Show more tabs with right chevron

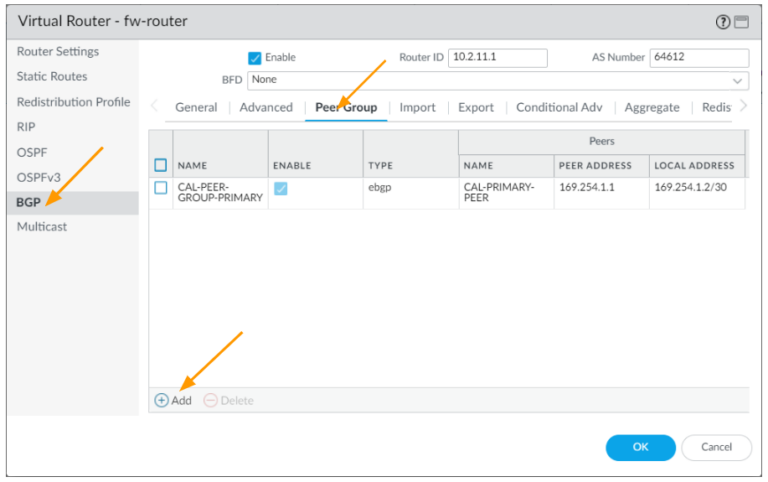coord(743,105)
